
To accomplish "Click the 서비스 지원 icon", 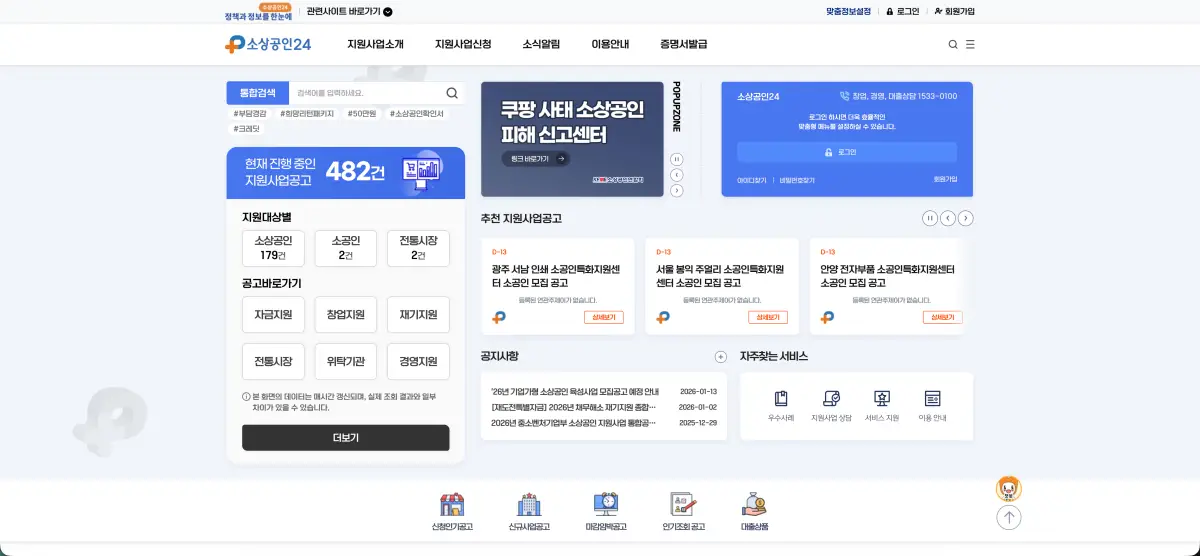I will pos(881,399).
